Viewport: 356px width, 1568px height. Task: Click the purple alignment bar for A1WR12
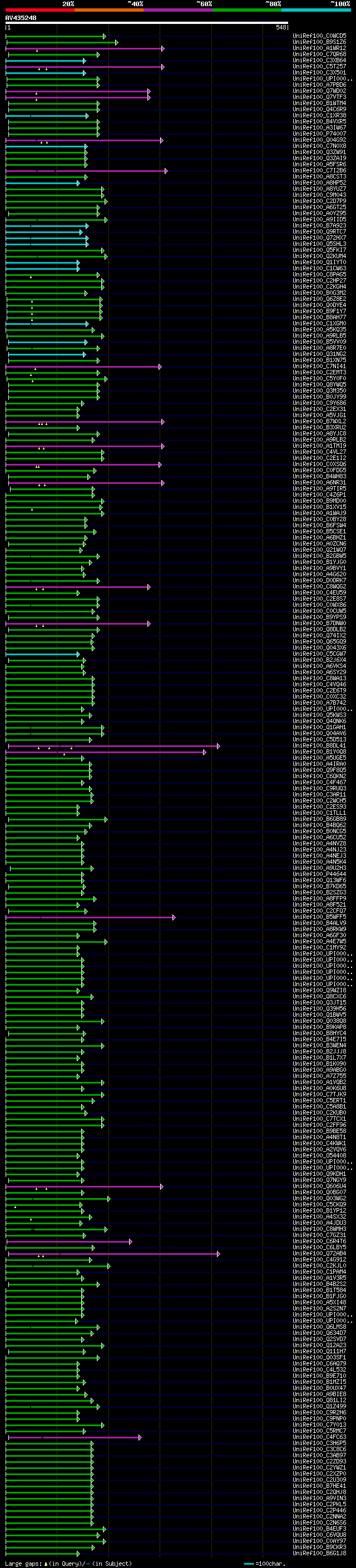(85, 49)
